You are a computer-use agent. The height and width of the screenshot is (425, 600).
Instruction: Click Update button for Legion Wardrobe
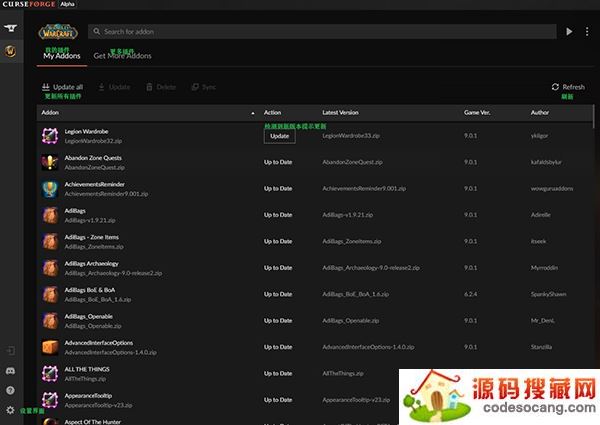tap(279, 135)
